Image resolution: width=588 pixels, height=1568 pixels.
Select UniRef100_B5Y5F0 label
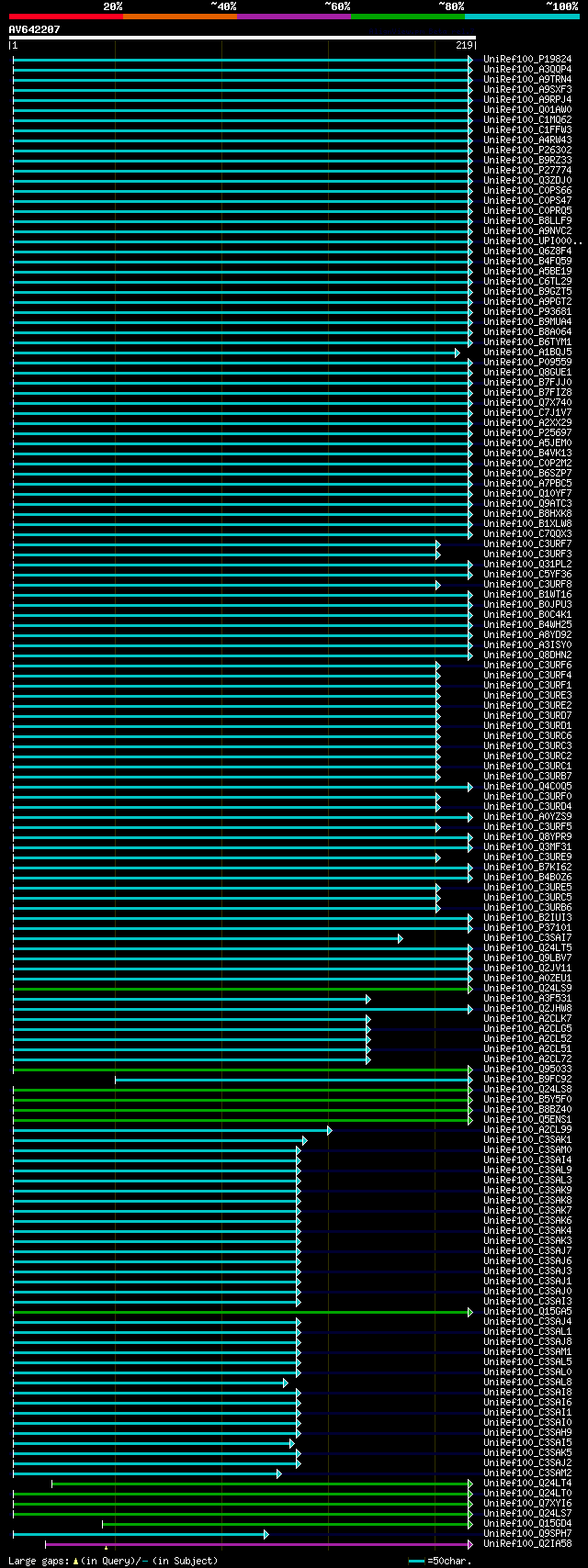(527, 1099)
